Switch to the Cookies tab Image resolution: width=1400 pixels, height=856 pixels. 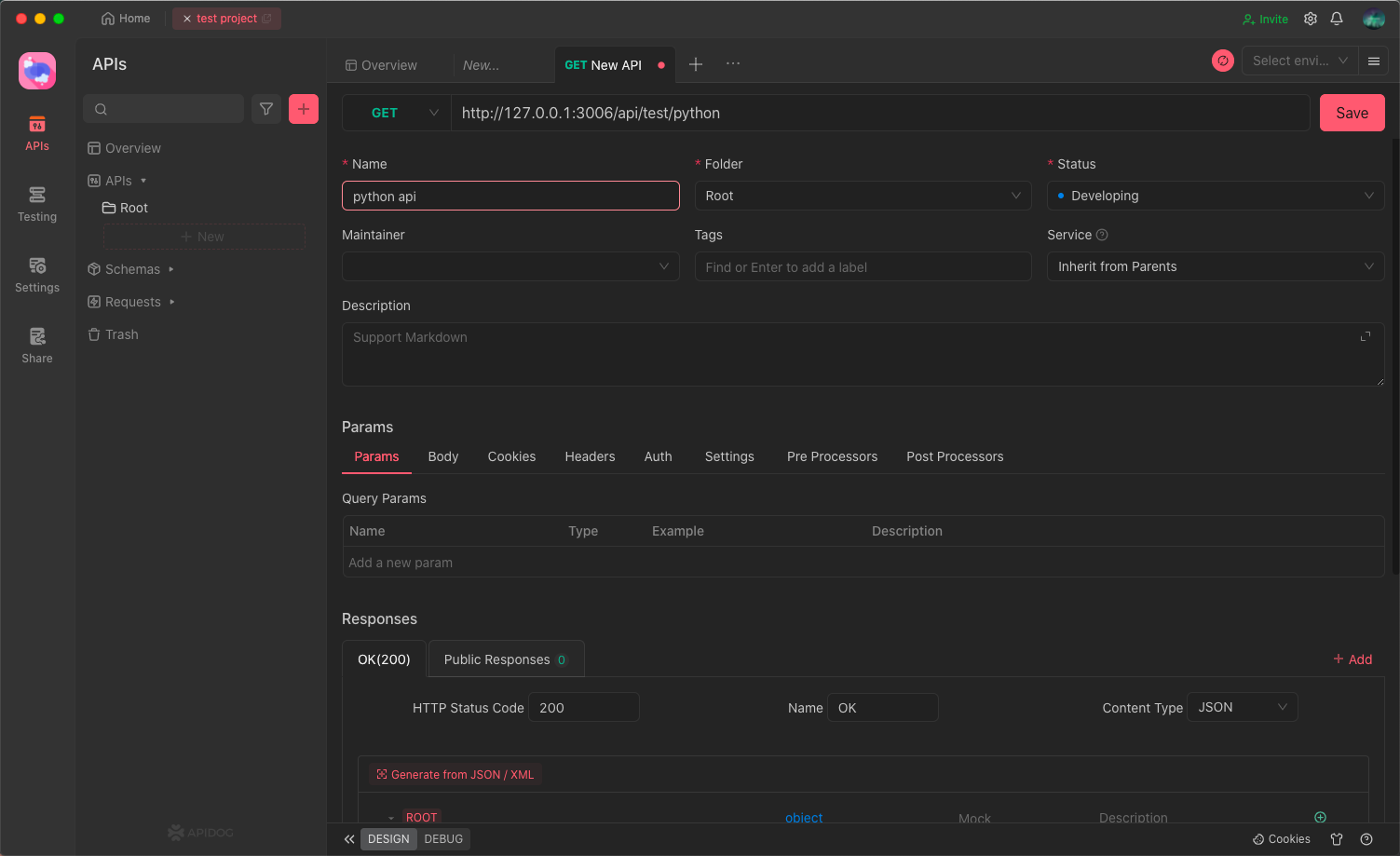tap(511, 456)
